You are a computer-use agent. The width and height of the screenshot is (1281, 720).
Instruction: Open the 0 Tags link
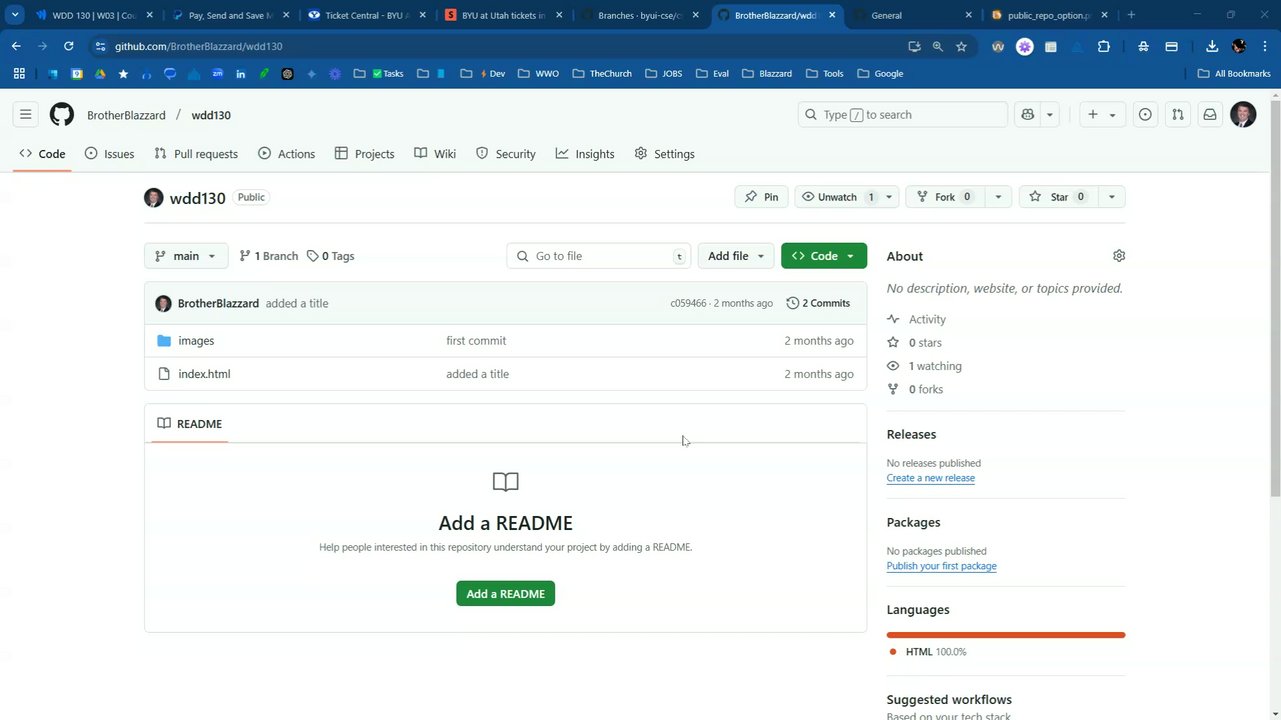tap(331, 256)
